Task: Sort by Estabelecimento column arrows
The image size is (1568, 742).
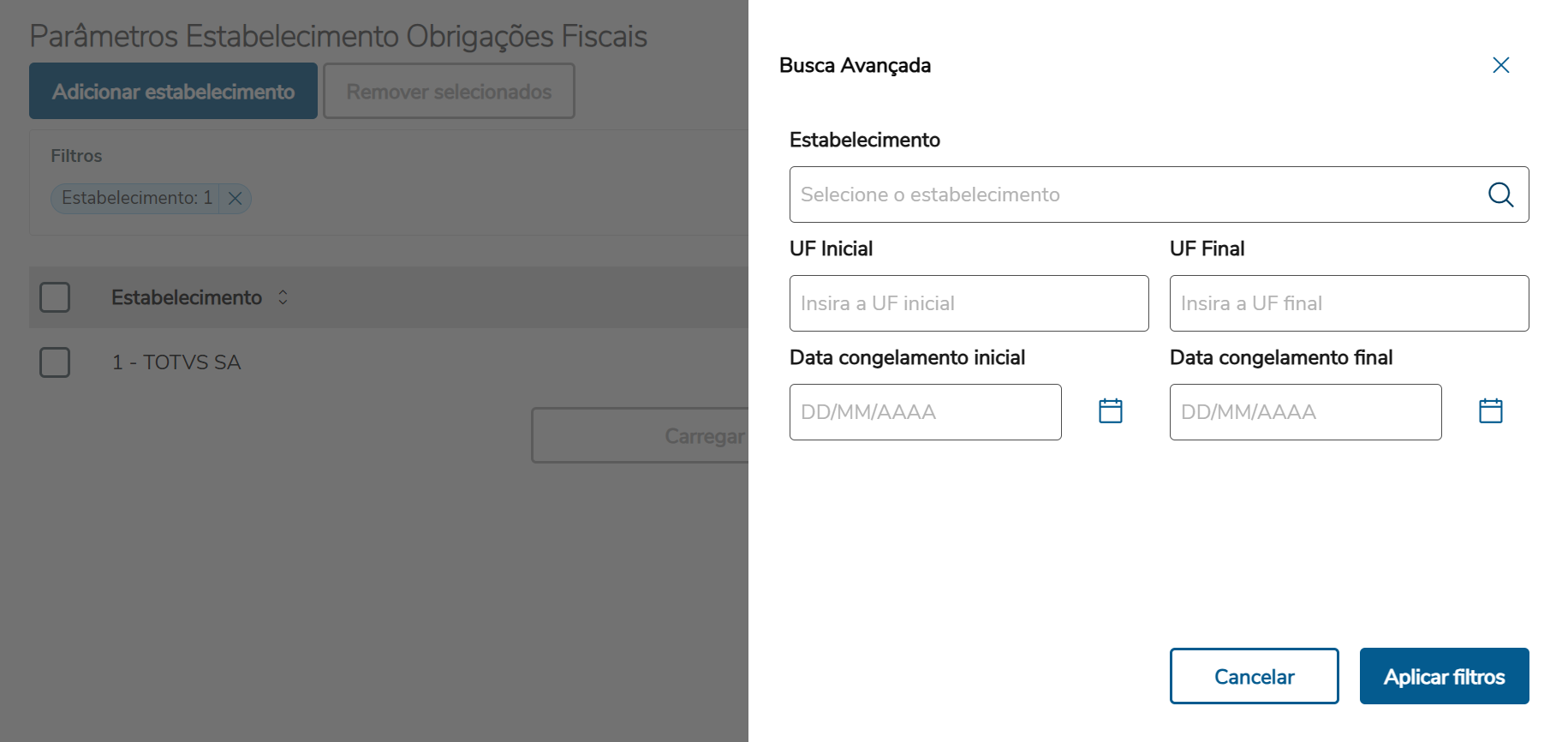Action: 283,297
